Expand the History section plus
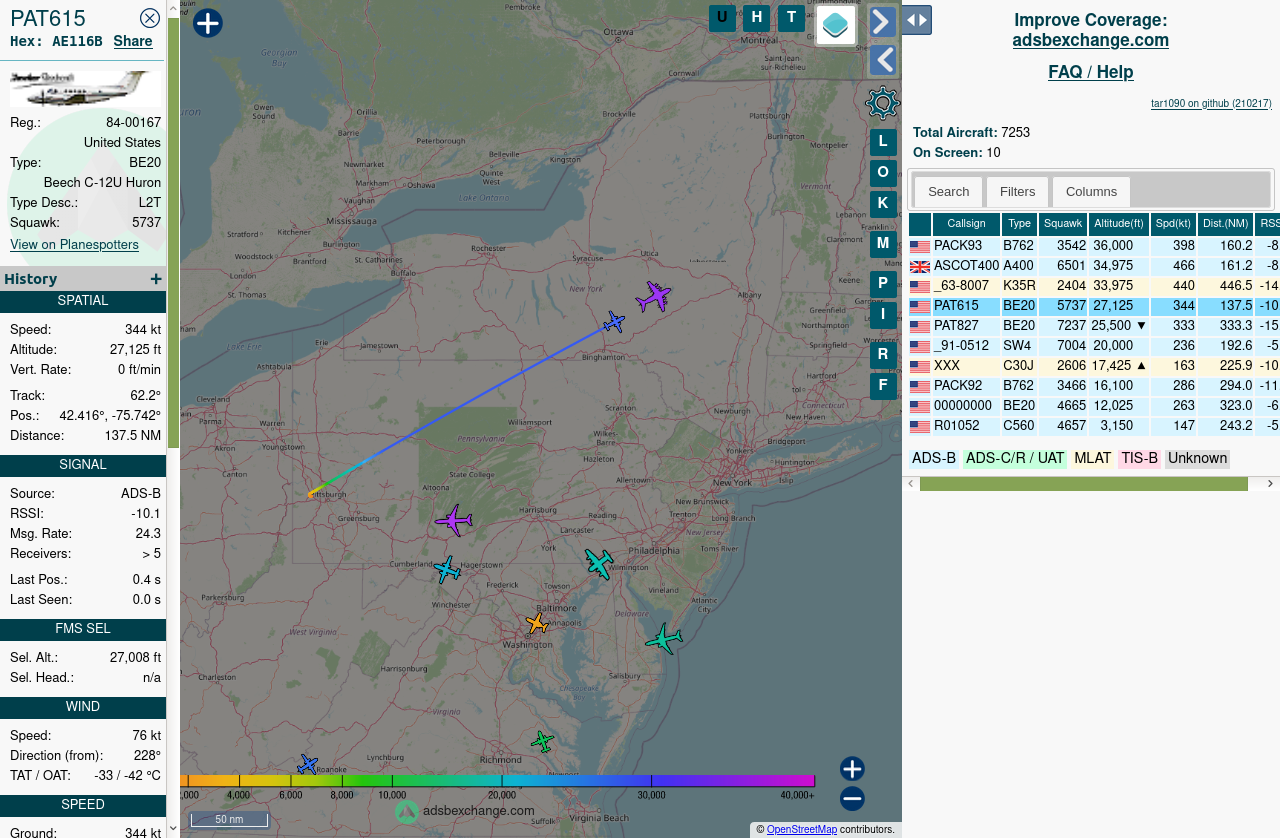This screenshot has width=1280, height=838. pyautogui.click(x=156, y=279)
